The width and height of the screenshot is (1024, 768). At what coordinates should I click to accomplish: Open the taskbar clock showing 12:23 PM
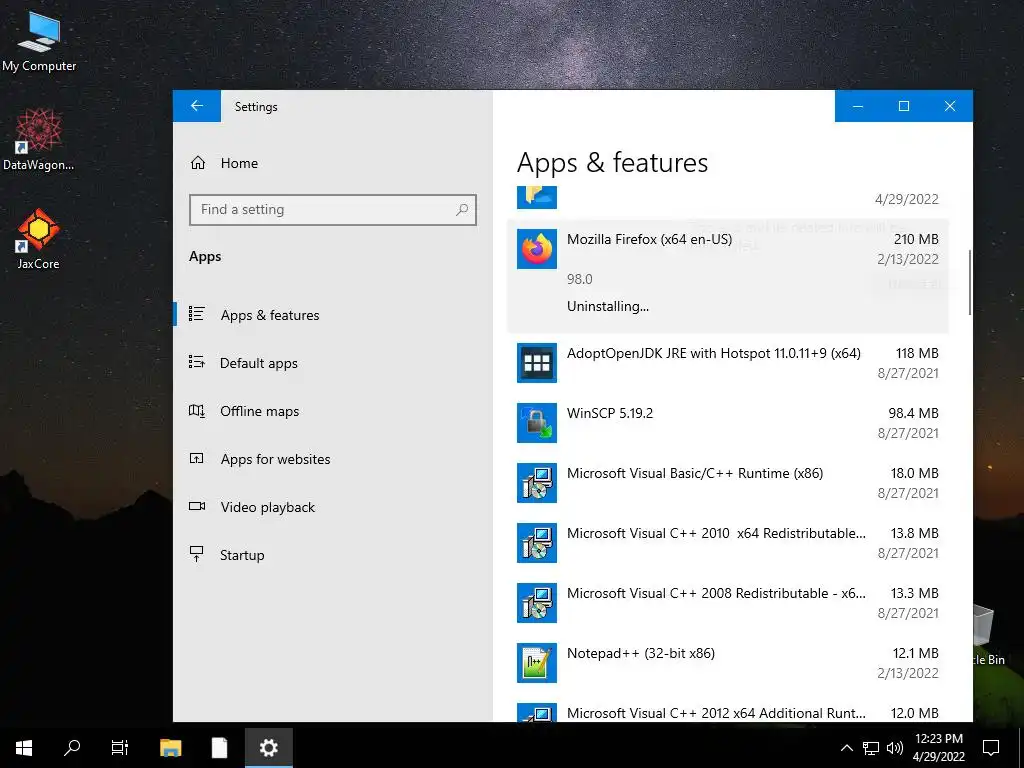938,748
